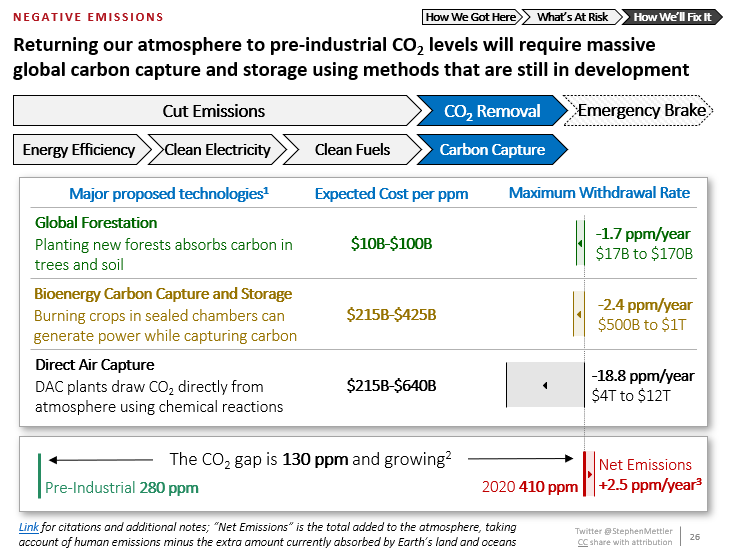Click the dashed "Emergency Brake" chevron

tap(640, 110)
